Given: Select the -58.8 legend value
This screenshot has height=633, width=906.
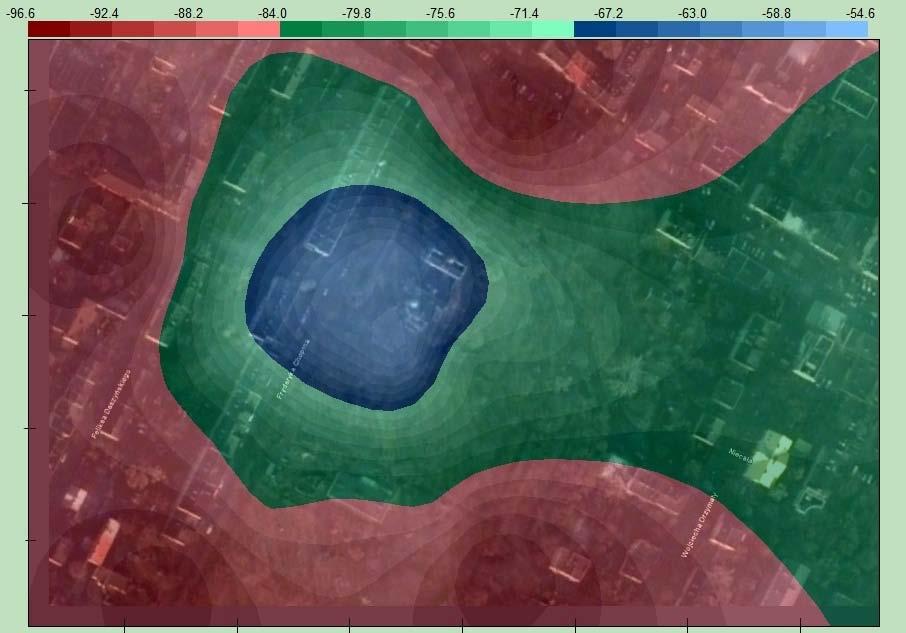Looking at the screenshot, I should (x=776, y=13).
